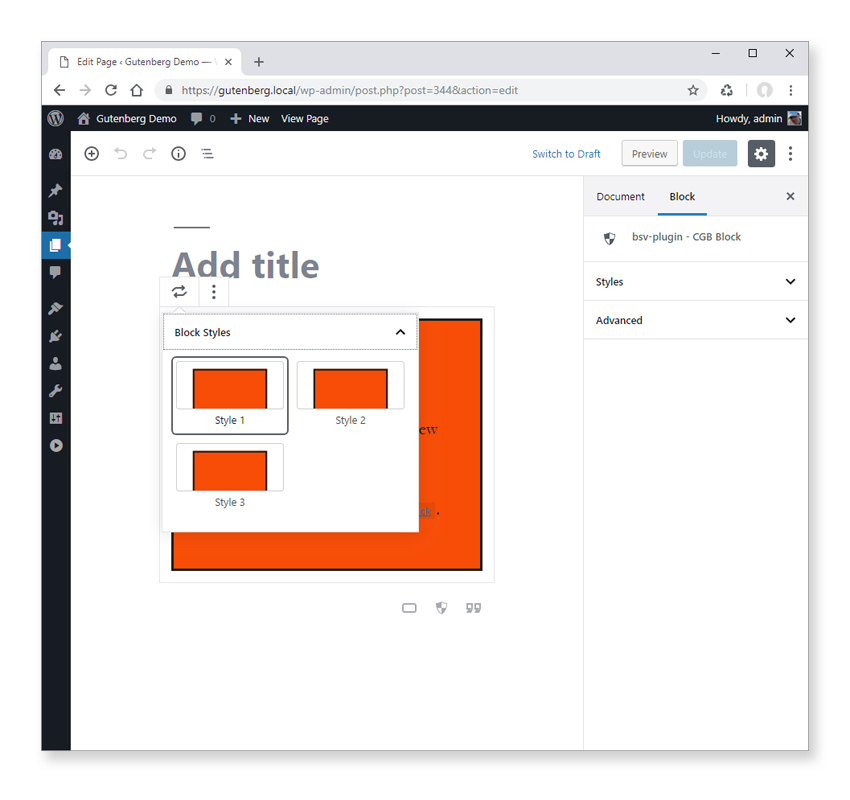Image resolution: width=850 pixels, height=800 pixels.
Task: Reload the page in browser
Action: tap(111, 91)
